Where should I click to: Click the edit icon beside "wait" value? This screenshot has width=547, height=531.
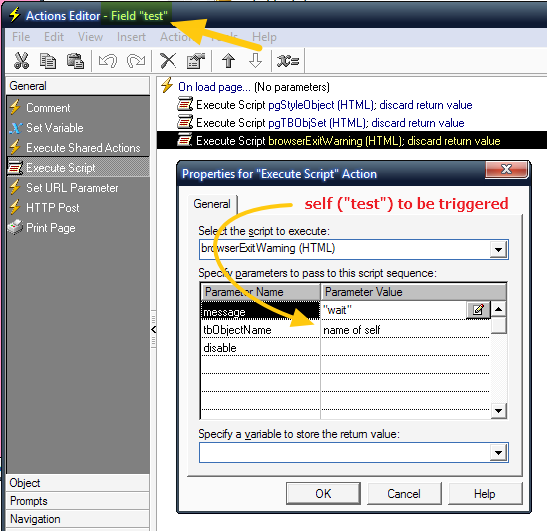click(478, 310)
